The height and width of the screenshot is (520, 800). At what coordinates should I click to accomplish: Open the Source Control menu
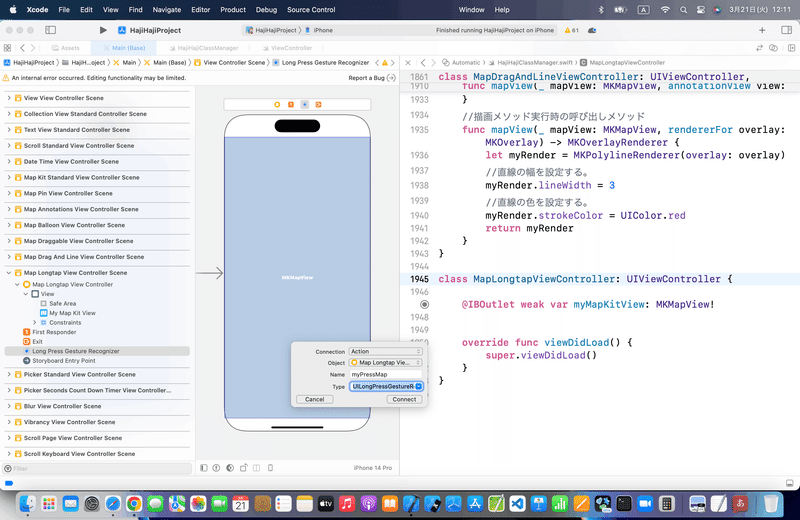point(311,10)
